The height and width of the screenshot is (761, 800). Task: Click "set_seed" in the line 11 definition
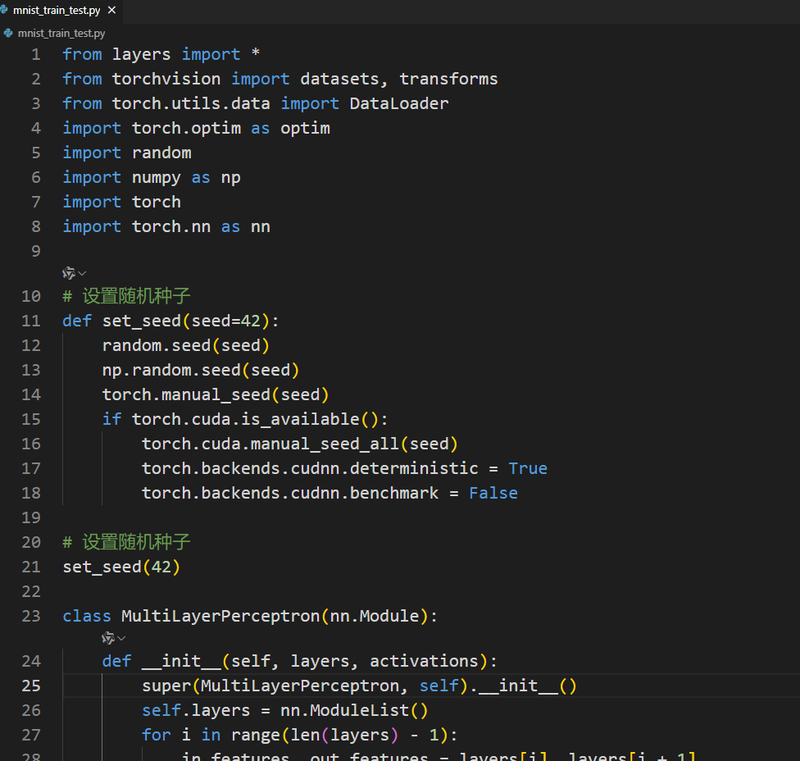(x=142, y=321)
